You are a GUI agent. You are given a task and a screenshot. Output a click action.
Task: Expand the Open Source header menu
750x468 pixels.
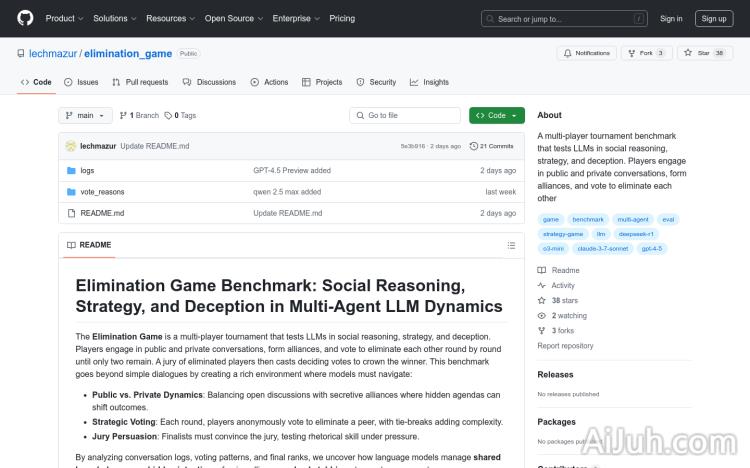tap(233, 18)
